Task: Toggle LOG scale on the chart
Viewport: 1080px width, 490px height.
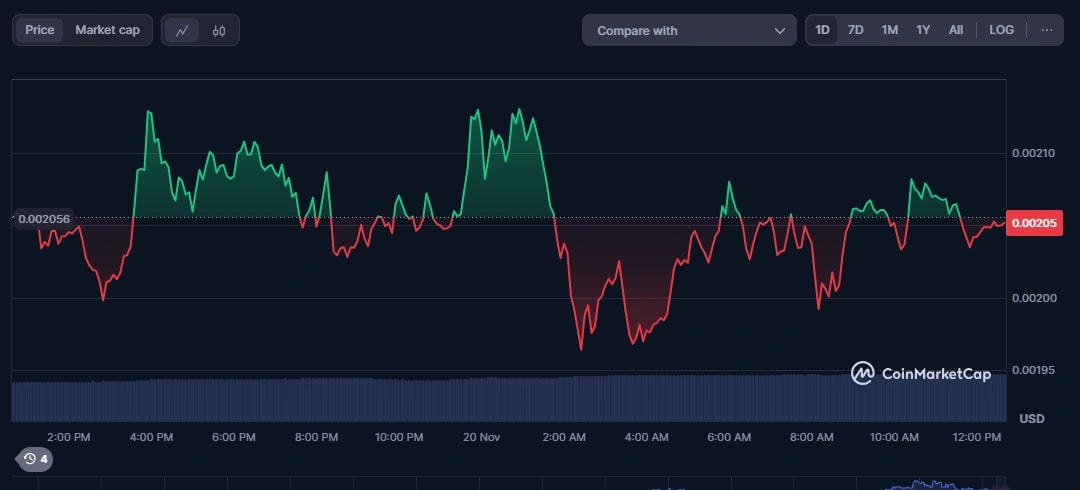Action: pos(1001,30)
